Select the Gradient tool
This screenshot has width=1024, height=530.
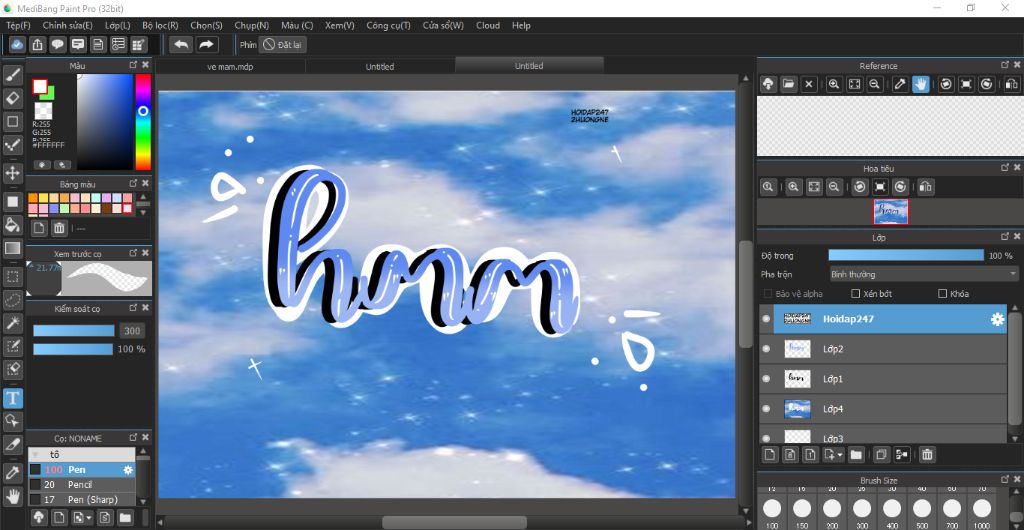tap(12, 248)
